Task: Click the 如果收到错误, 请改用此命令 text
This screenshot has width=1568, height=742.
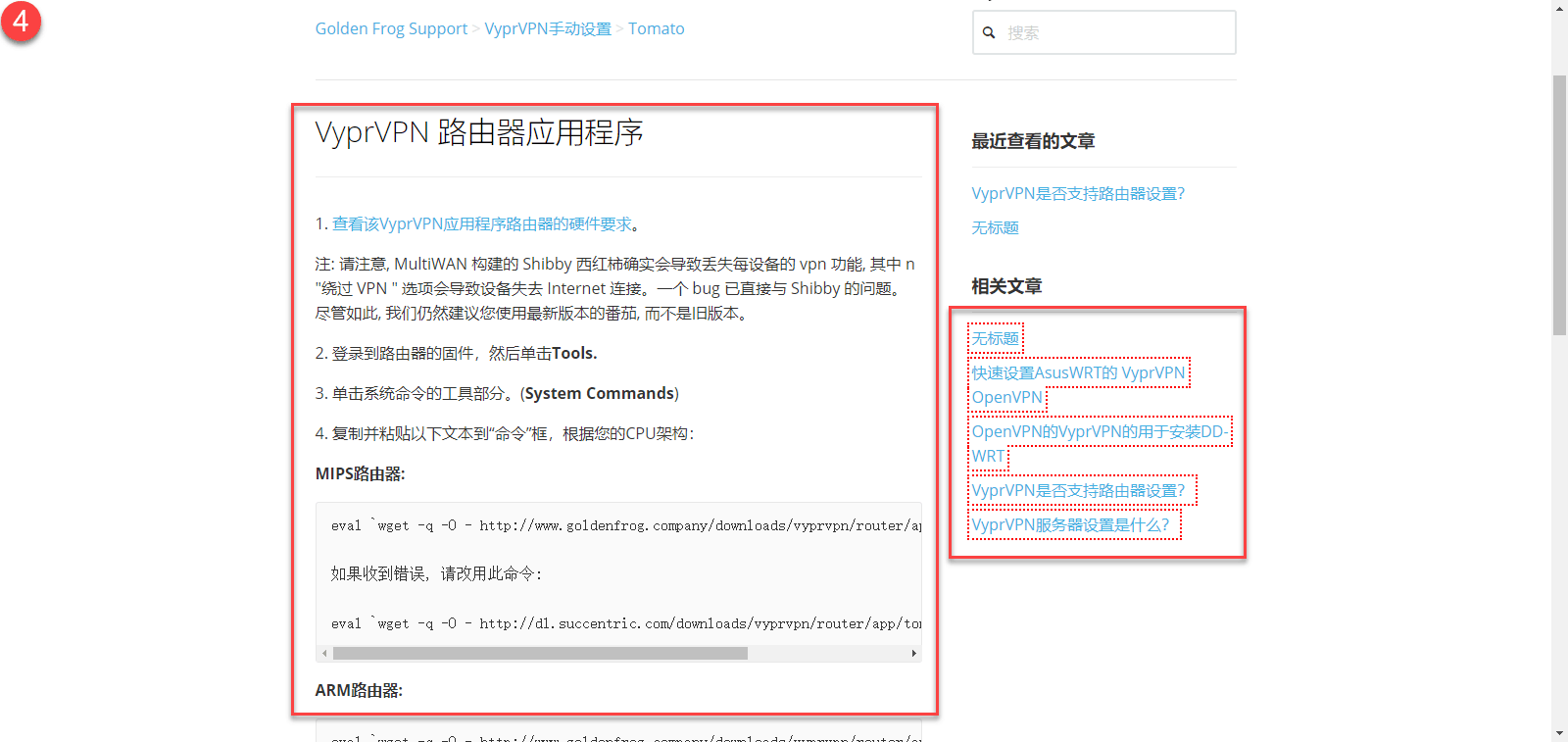Action: coord(436,573)
